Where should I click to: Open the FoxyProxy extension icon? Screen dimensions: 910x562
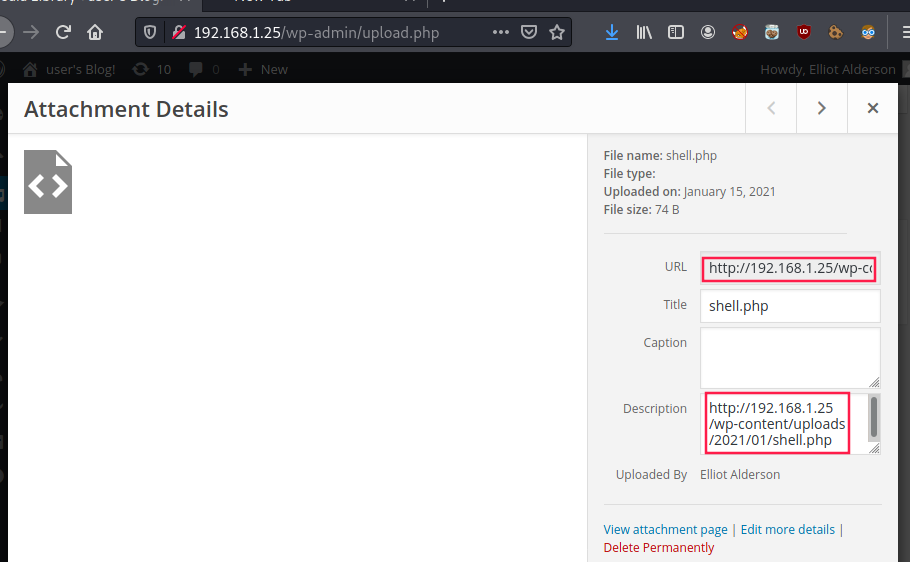coord(739,32)
